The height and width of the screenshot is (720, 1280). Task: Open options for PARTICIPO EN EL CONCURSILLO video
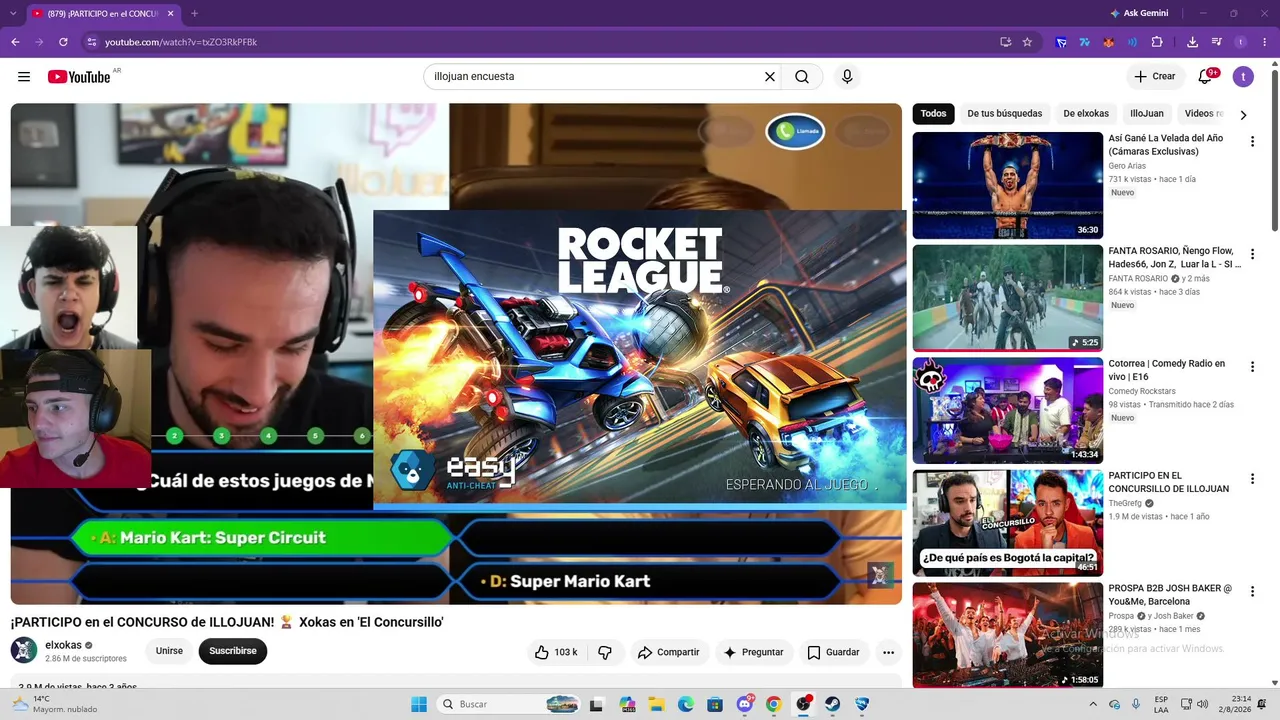coord(1252,479)
